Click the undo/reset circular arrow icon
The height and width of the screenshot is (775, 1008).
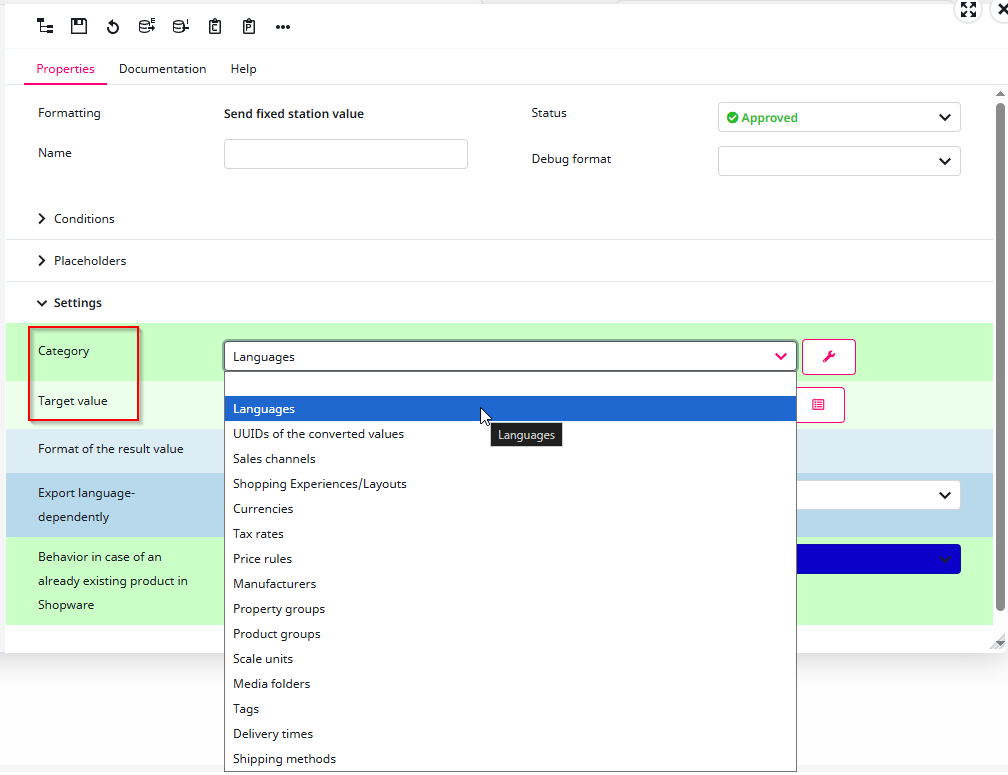[113, 26]
